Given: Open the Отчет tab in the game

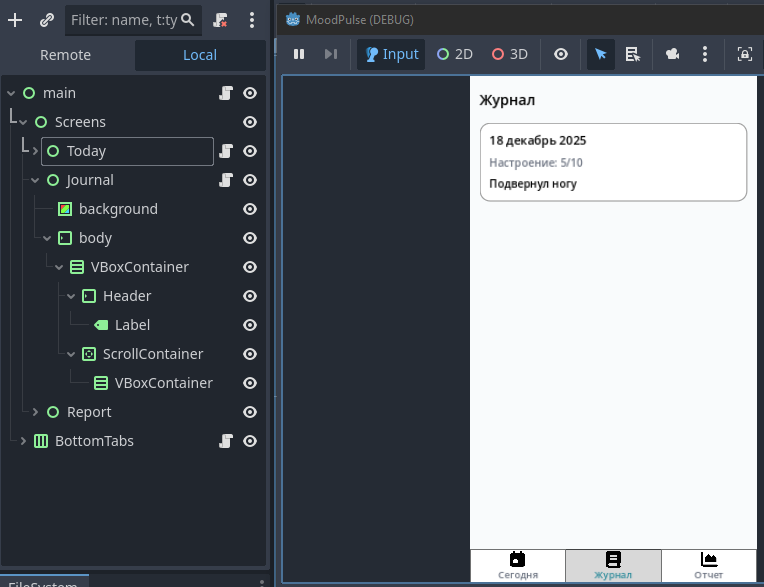Looking at the screenshot, I should 708,565.
